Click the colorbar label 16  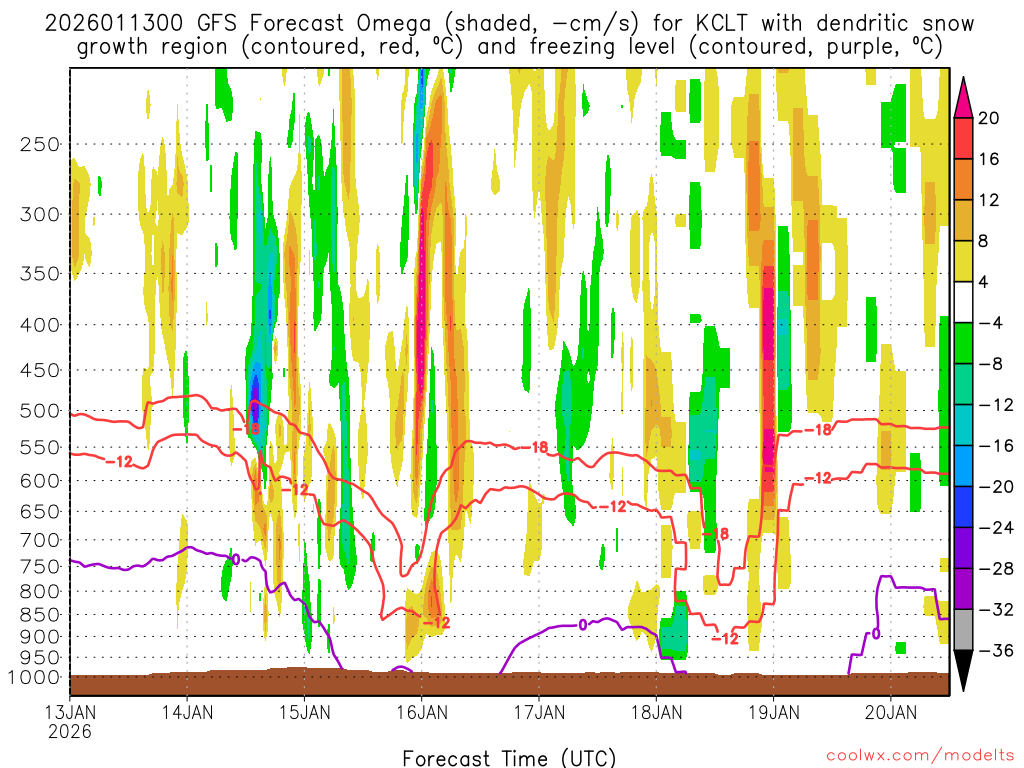[989, 159]
